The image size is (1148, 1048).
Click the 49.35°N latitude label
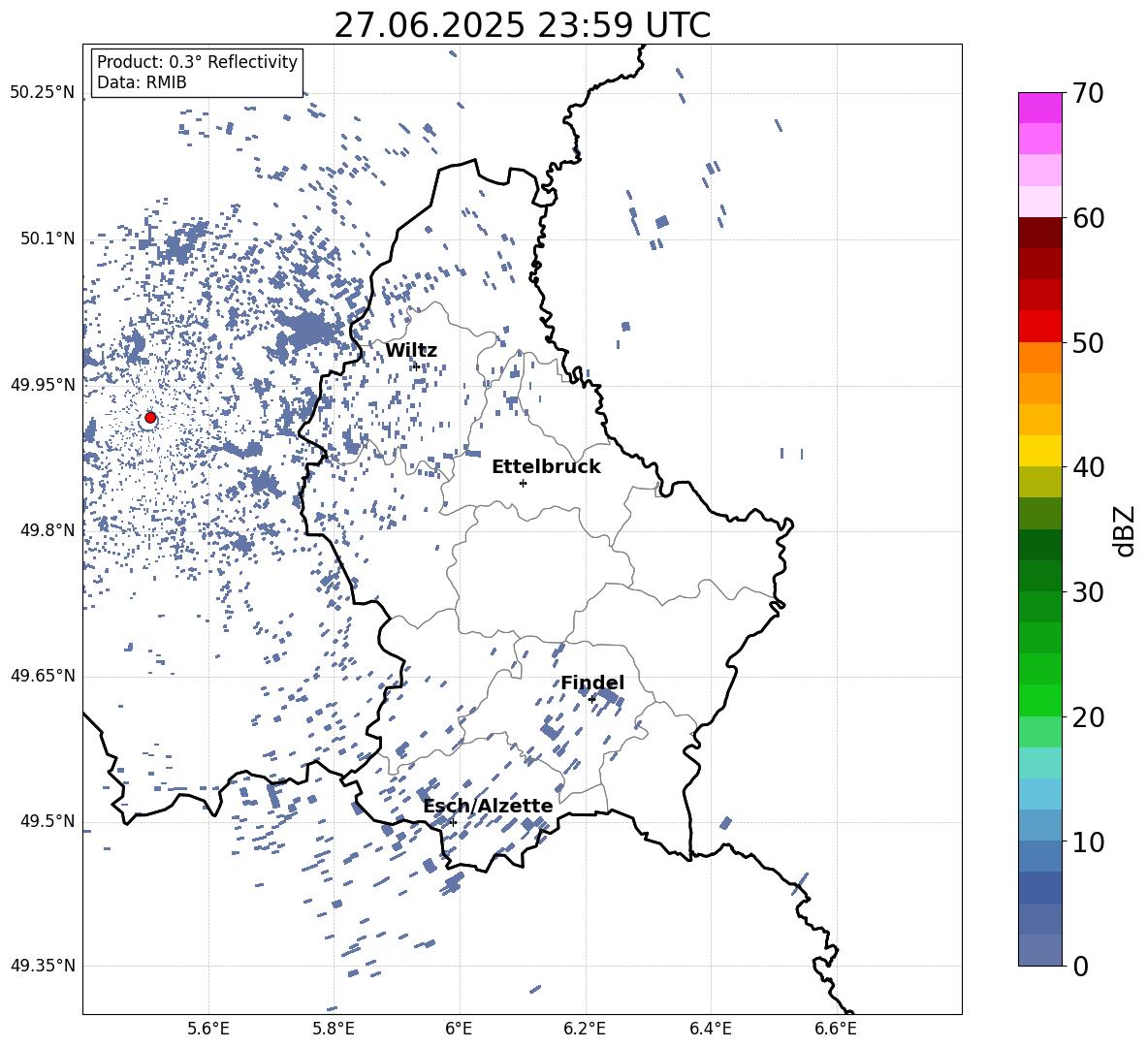[x=43, y=966]
